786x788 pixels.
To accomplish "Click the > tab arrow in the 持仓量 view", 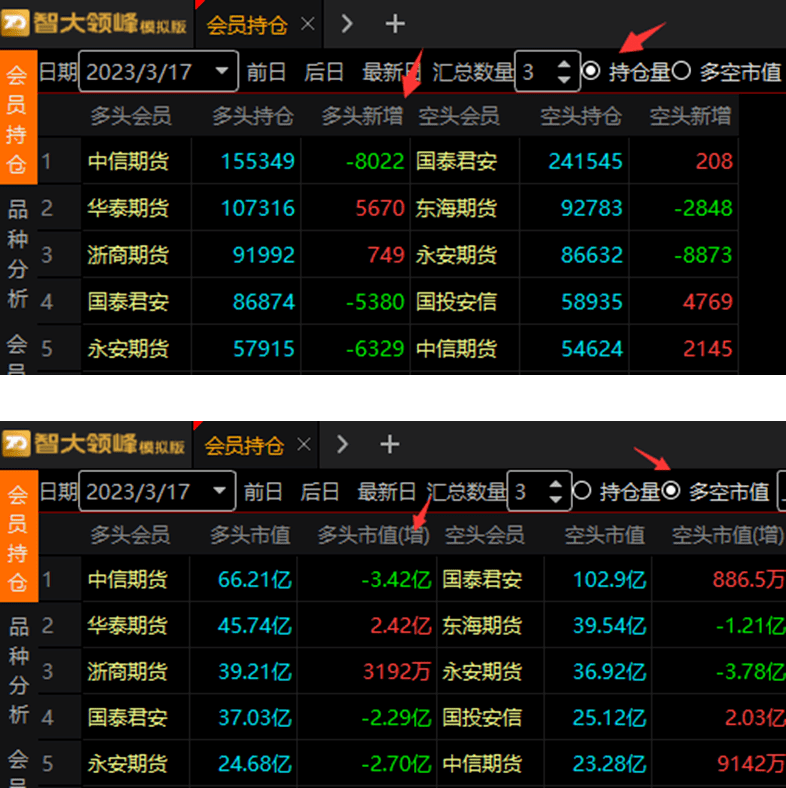I will click(346, 23).
